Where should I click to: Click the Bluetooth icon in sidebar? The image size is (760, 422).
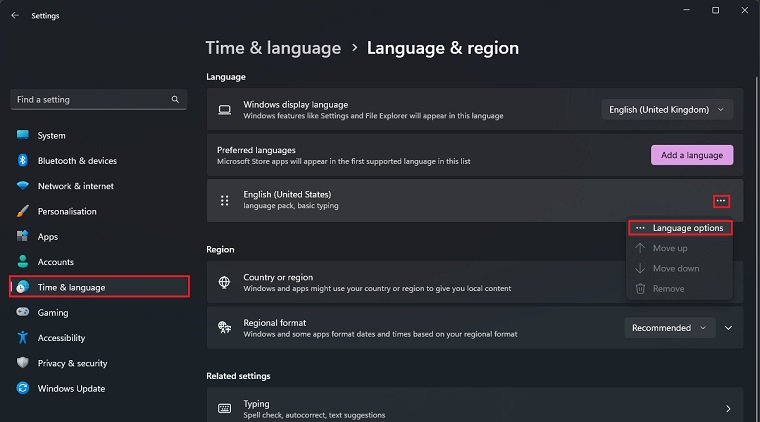point(23,160)
